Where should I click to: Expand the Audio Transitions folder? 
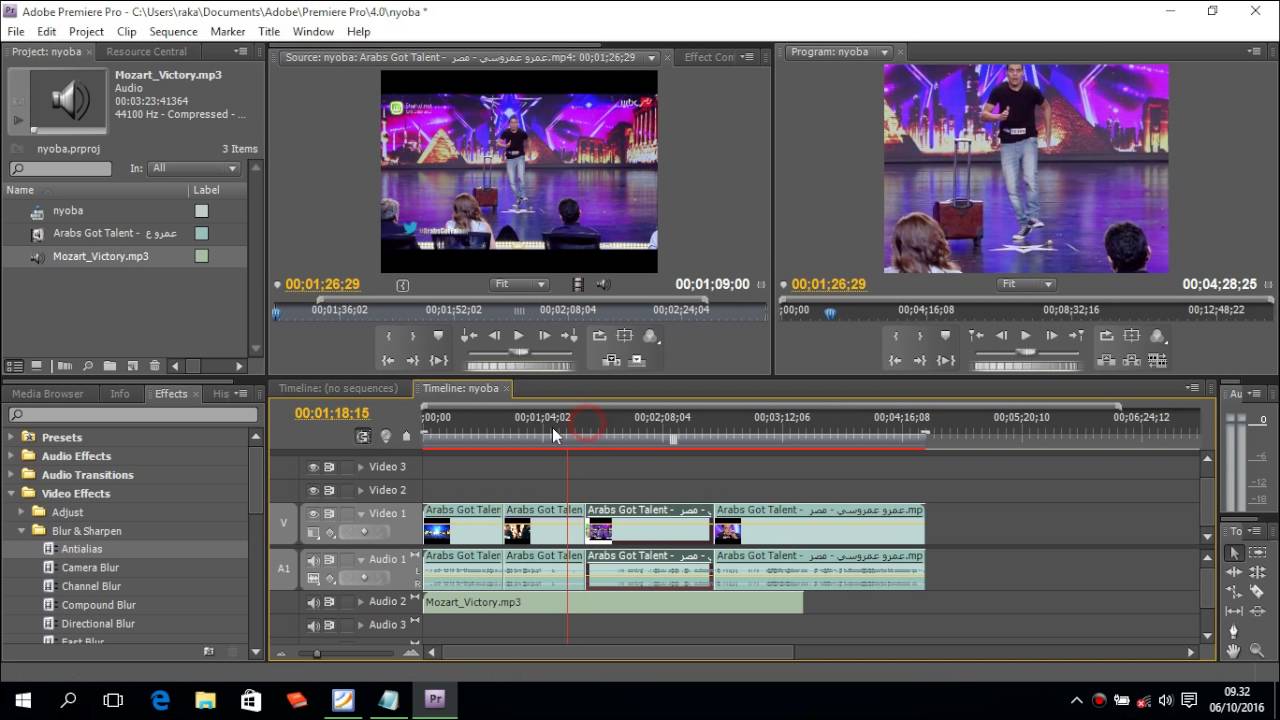(x=12, y=475)
